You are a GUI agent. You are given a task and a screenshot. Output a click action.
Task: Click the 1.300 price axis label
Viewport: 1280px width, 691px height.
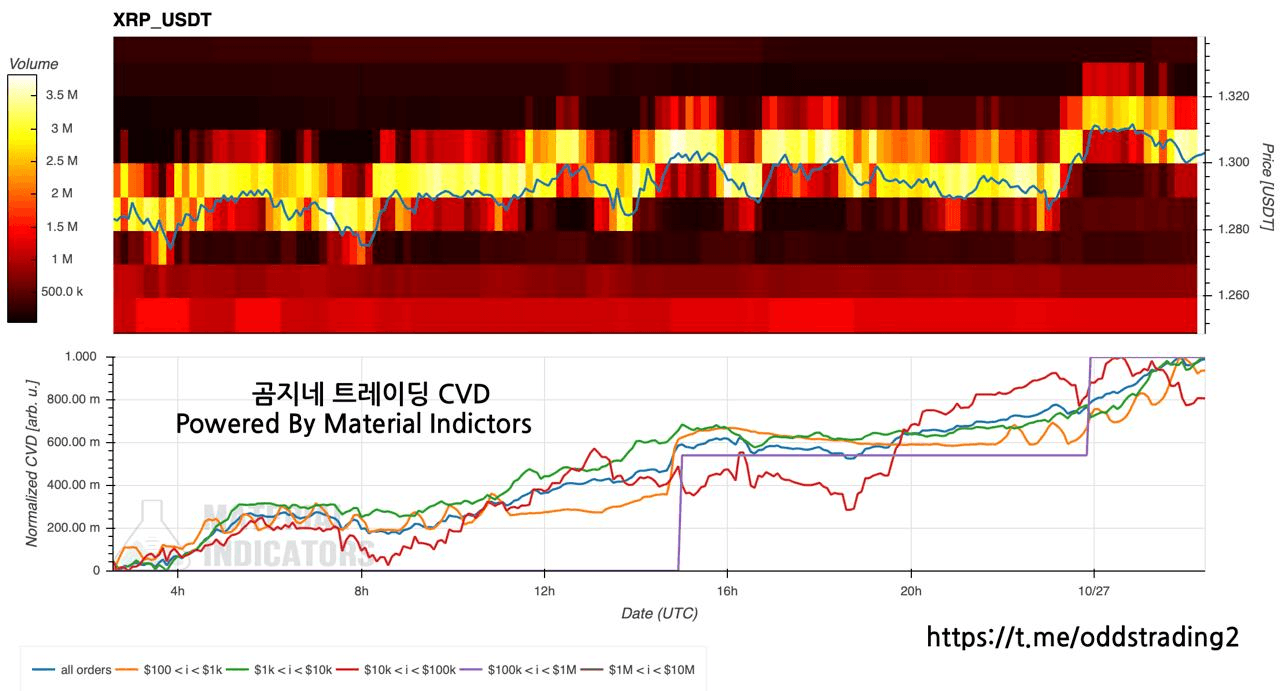[x=1232, y=162]
